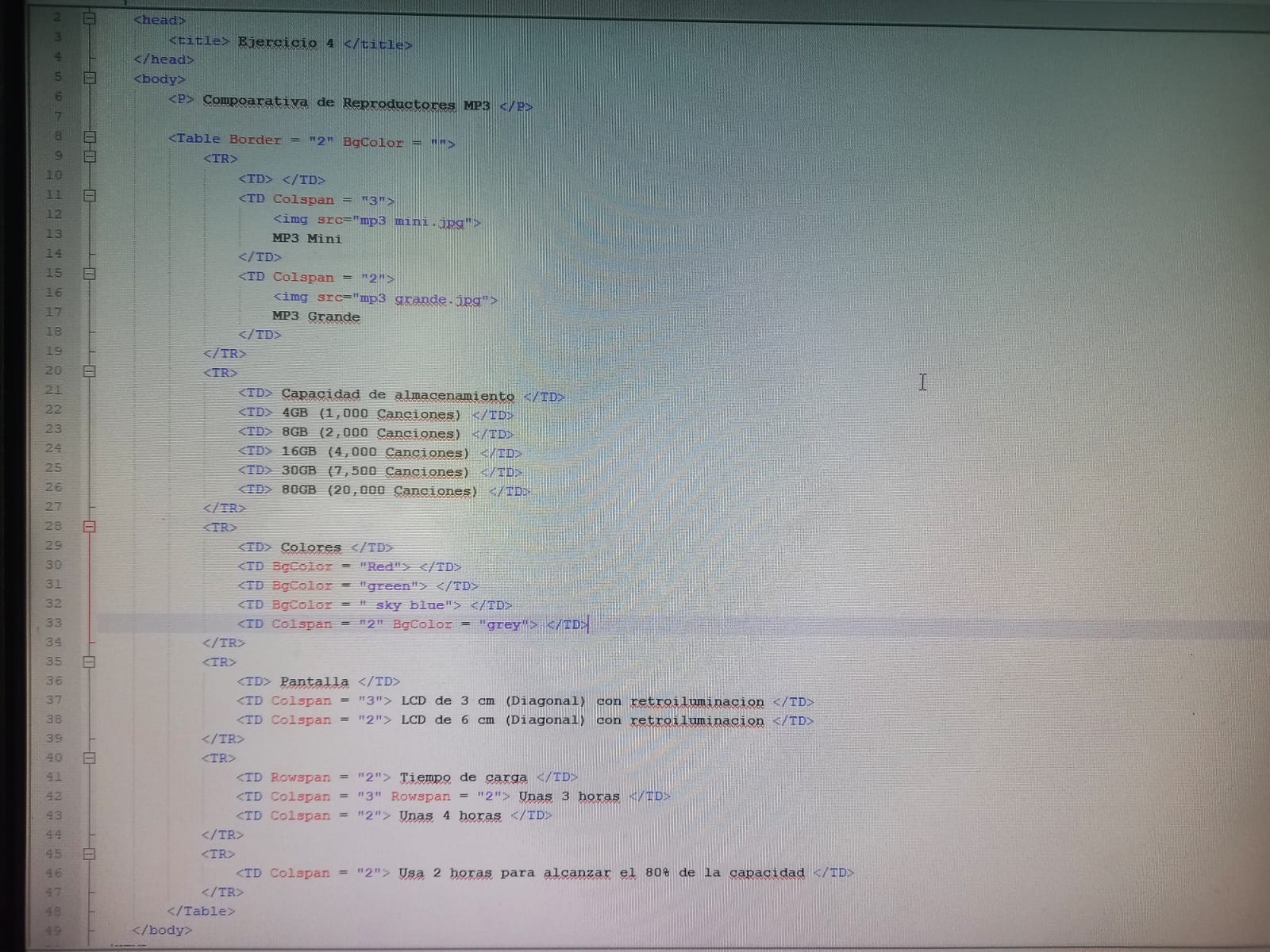Collapse the Pantalla TR fold on line 35

(x=90, y=661)
